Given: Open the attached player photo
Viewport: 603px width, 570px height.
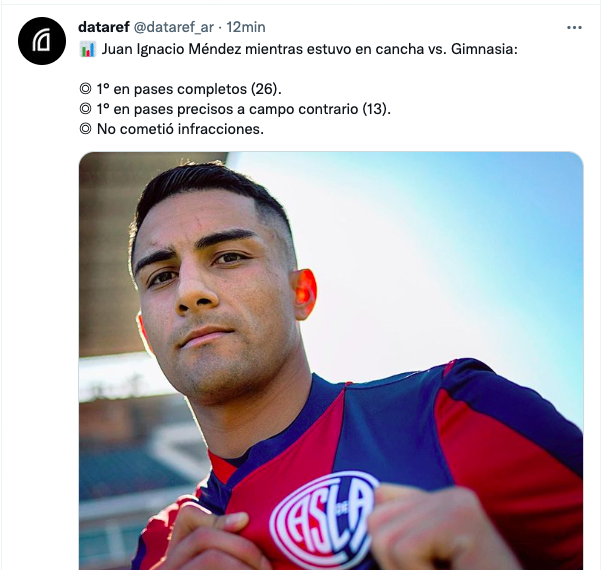Looking at the screenshot, I should point(331,361).
